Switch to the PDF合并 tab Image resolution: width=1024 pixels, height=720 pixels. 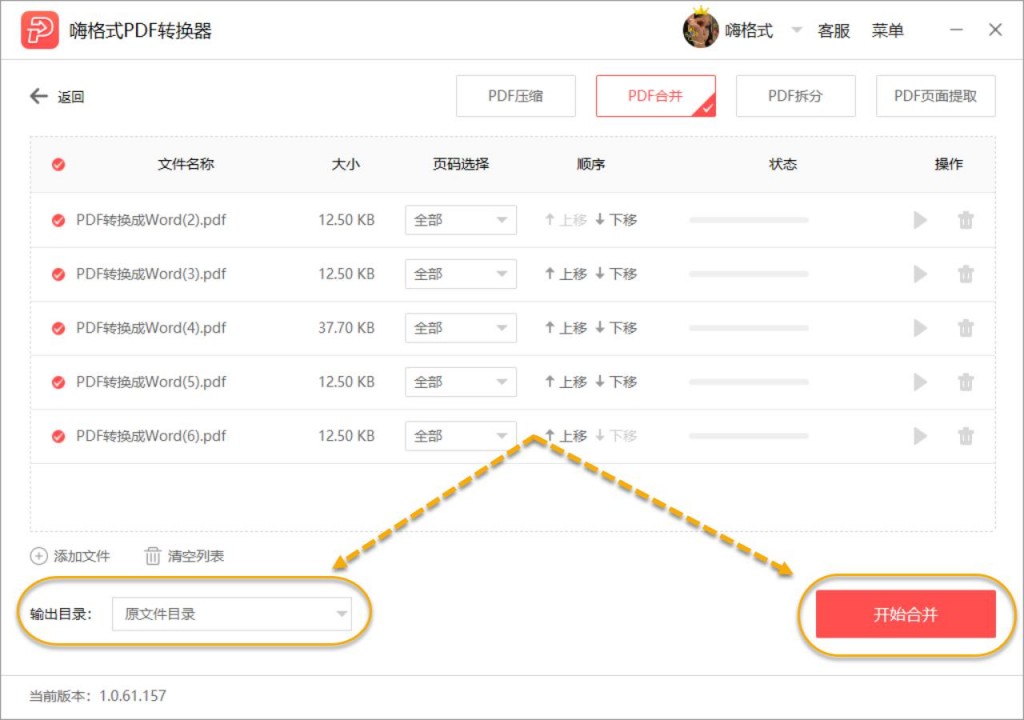point(655,96)
